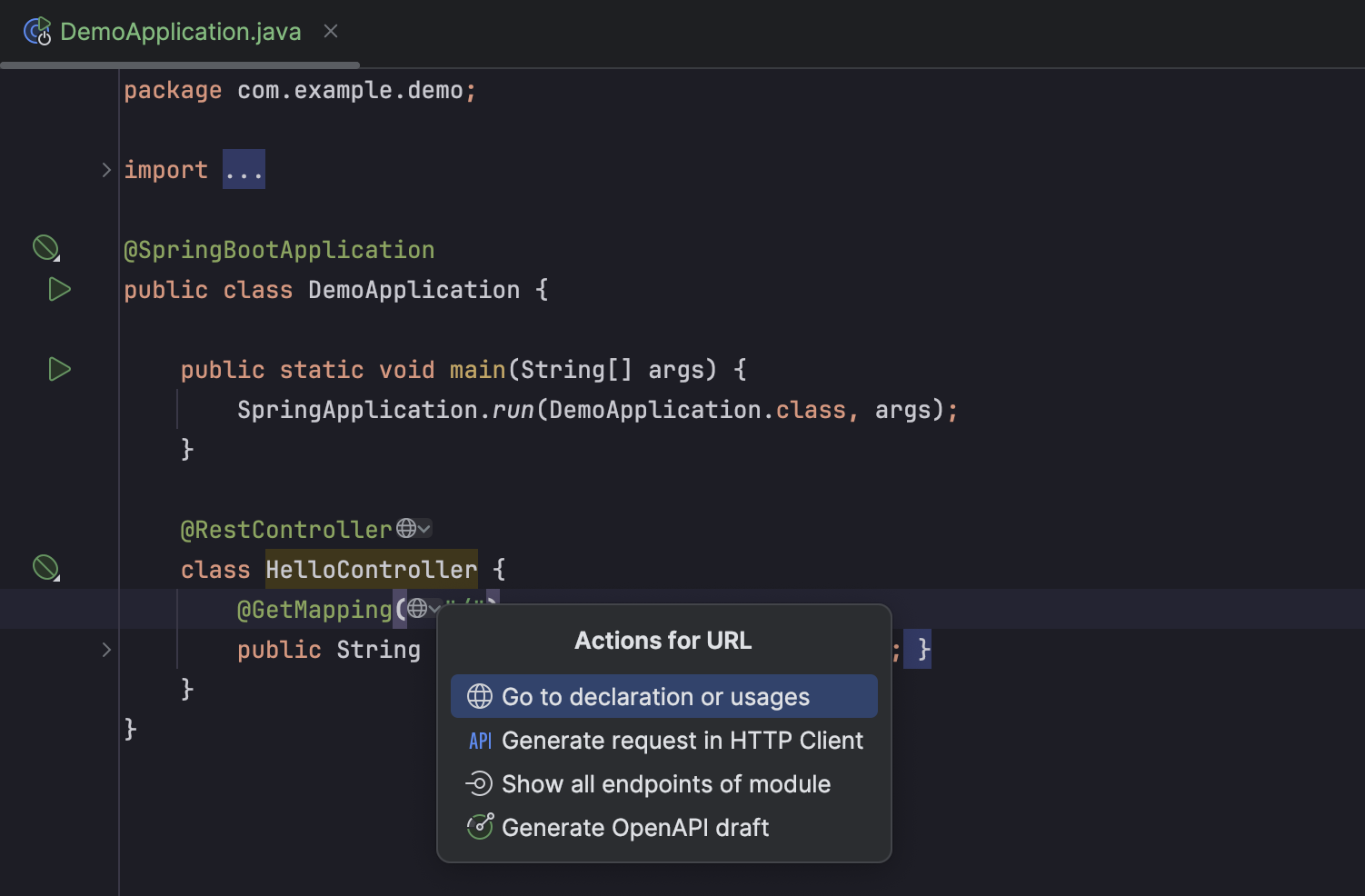Click the folded closing brace of the method

point(922,650)
